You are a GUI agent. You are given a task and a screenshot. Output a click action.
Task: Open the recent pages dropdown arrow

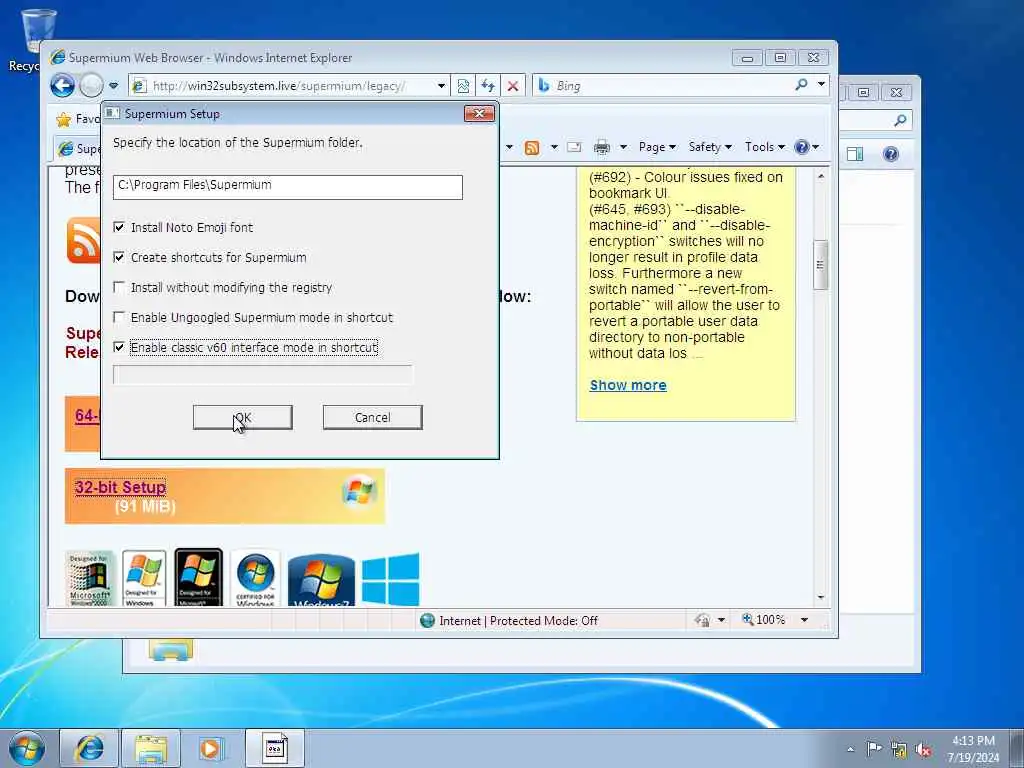click(114, 86)
